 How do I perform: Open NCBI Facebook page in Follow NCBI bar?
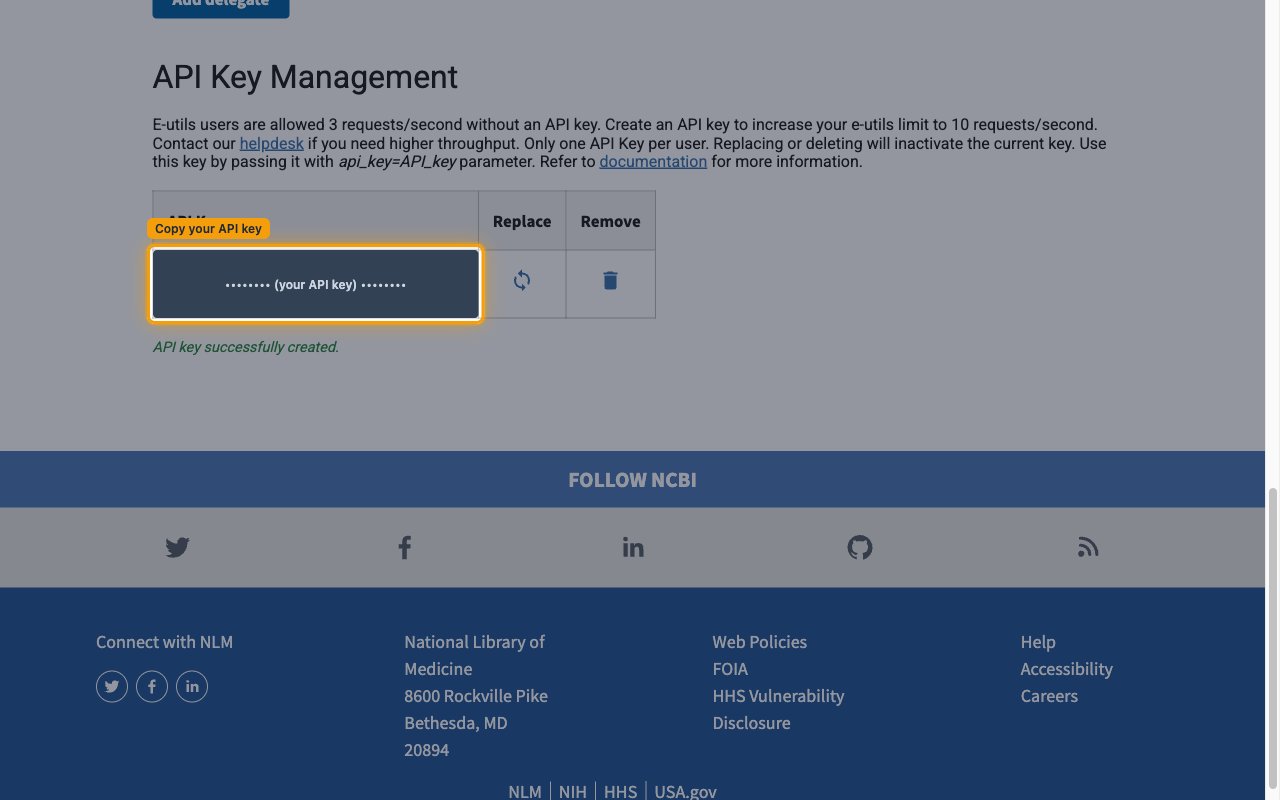(x=405, y=547)
